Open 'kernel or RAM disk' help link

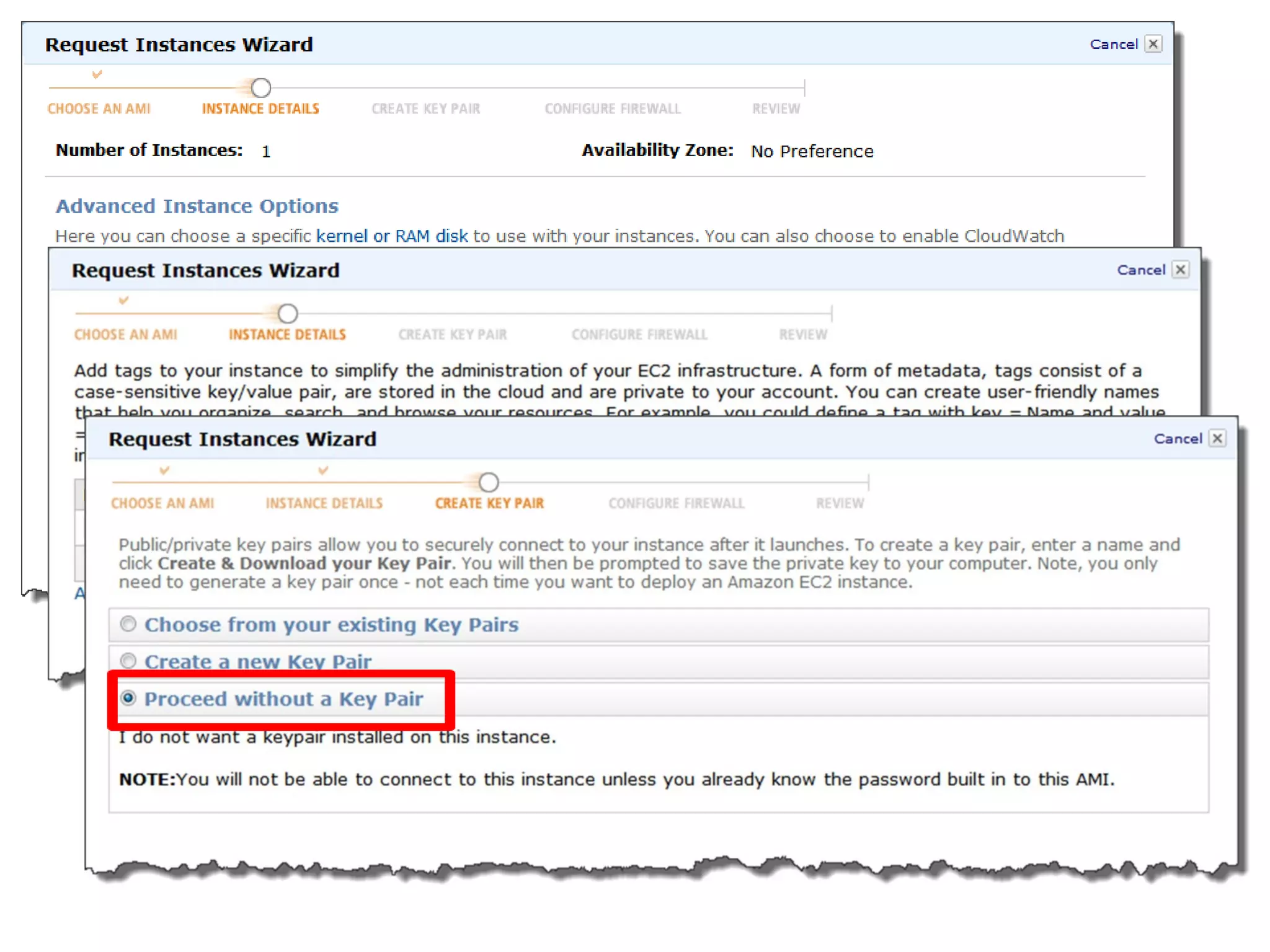pos(391,236)
